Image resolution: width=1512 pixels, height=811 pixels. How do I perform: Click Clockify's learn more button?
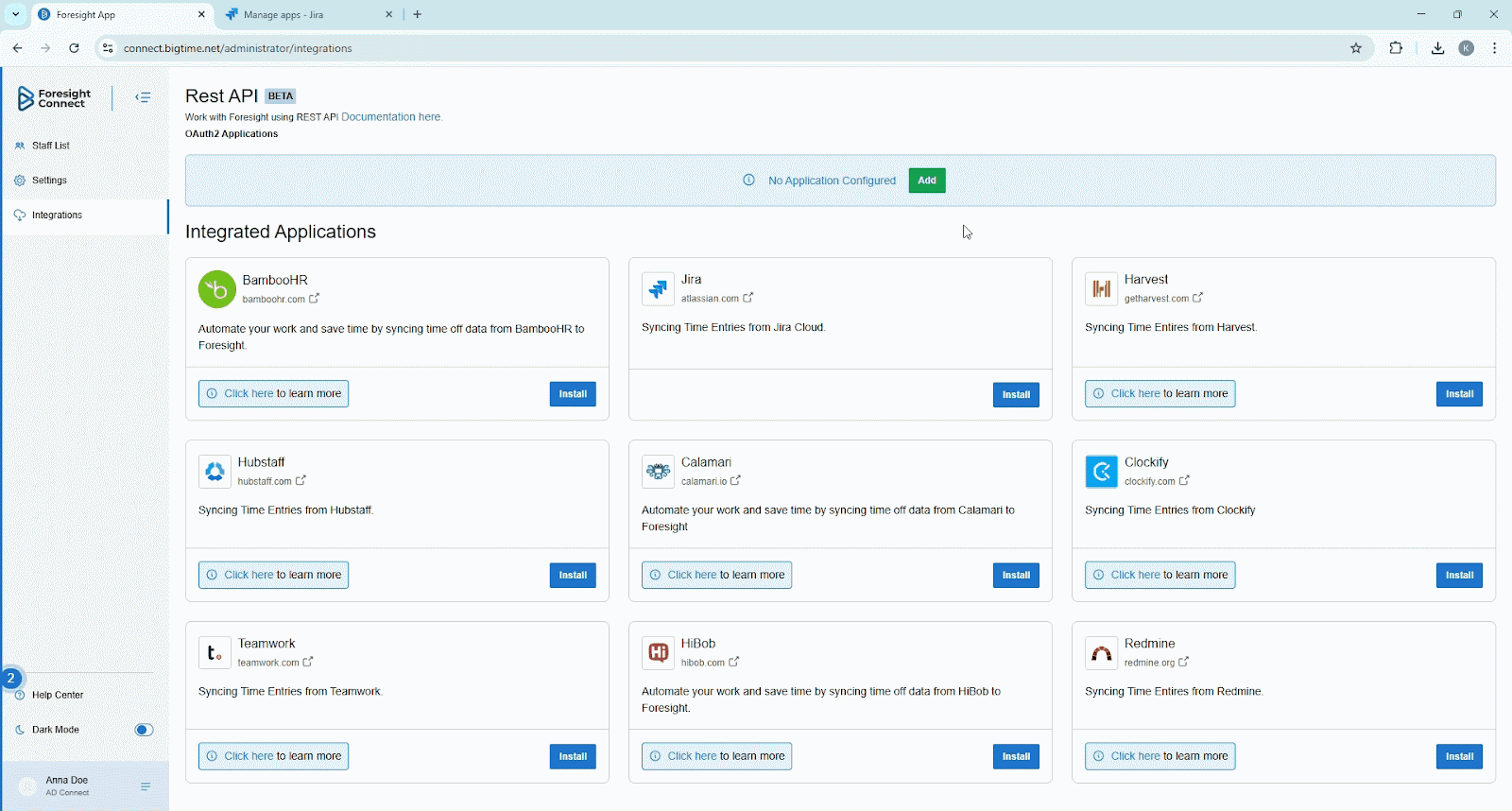[1160, 576]
